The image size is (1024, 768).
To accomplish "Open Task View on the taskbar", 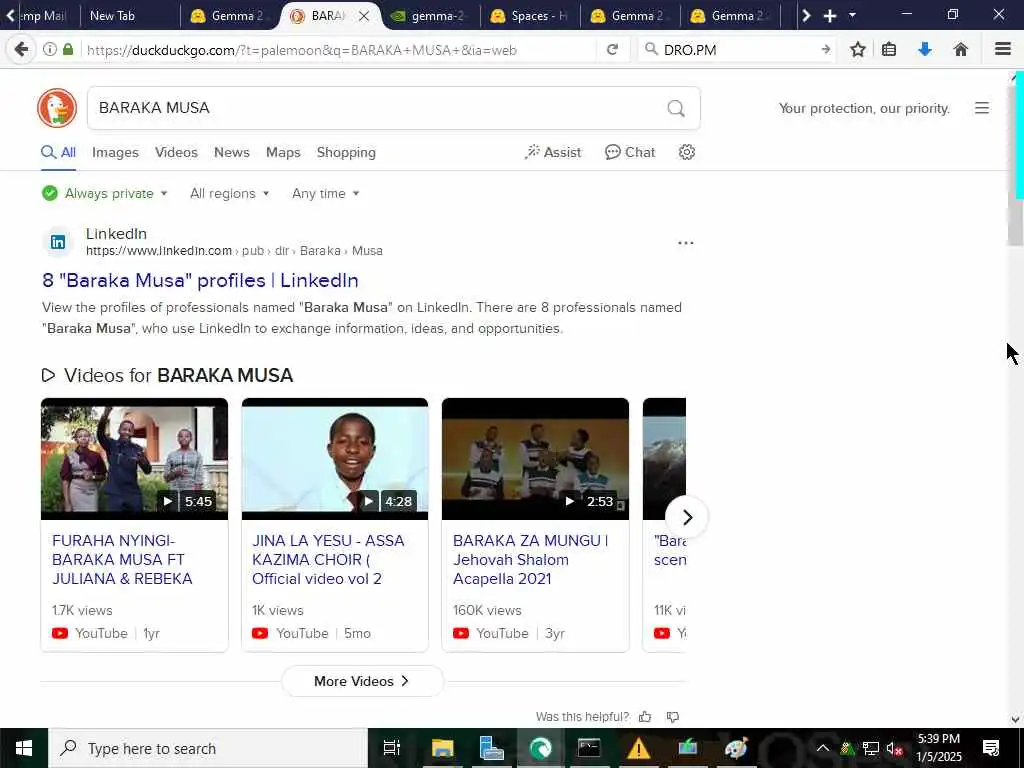I will tap(391, 748).
